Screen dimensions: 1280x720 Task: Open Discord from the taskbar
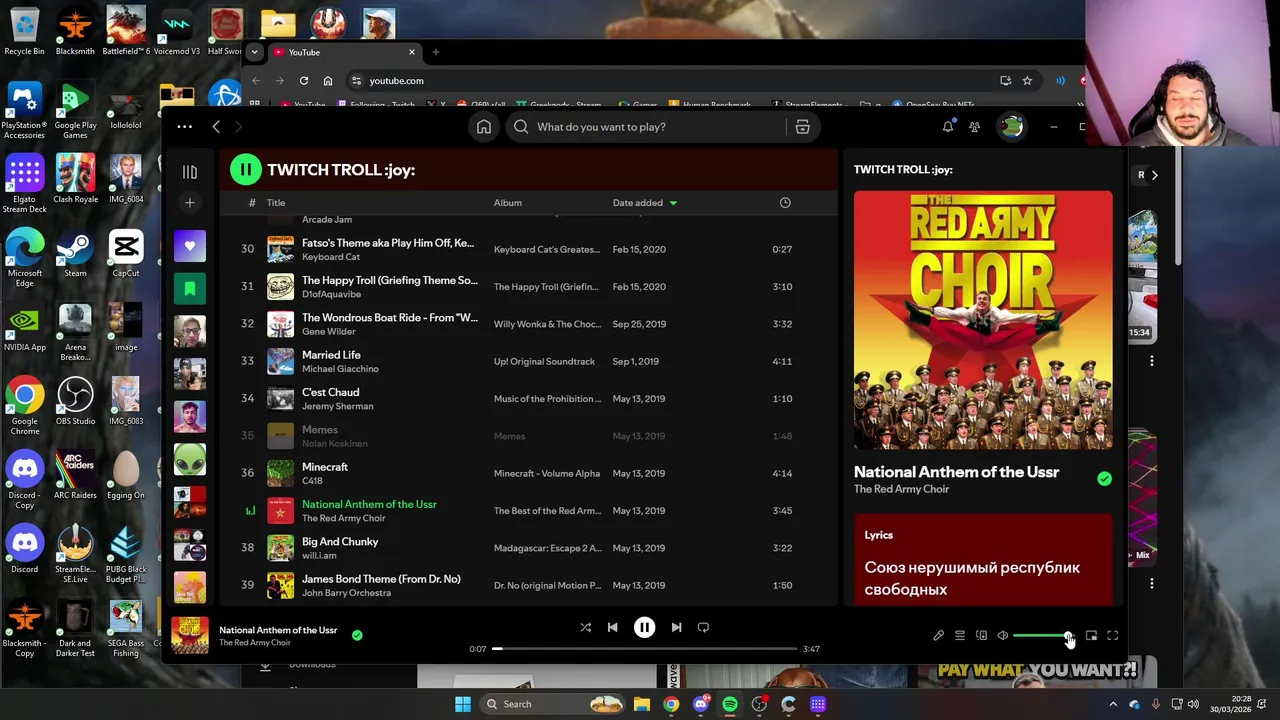point(701,704)
